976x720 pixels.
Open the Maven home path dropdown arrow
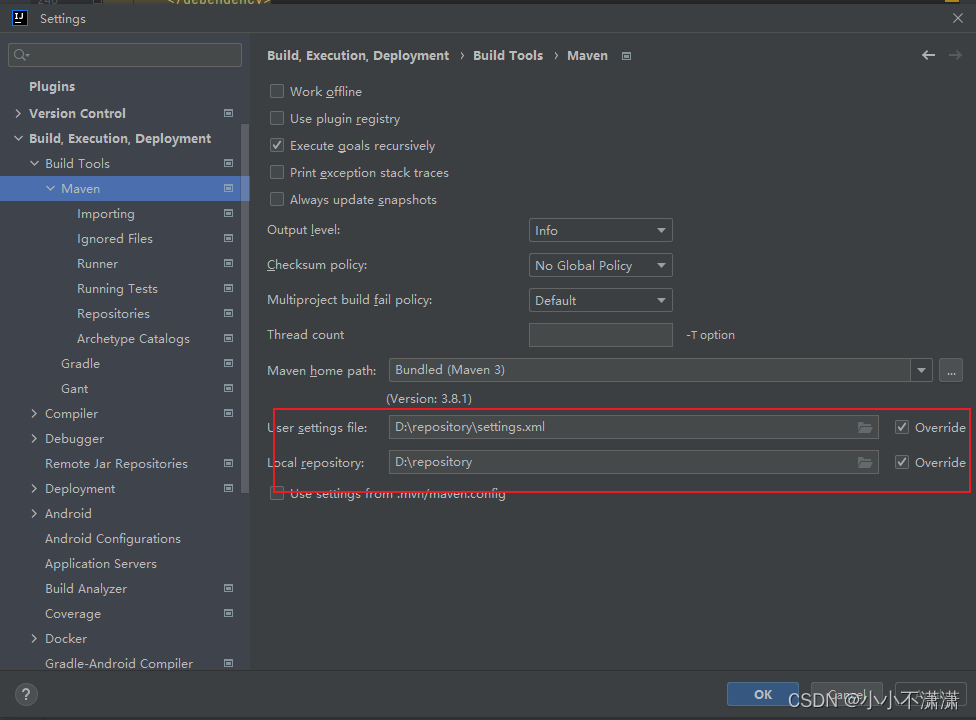click(921, 370)
